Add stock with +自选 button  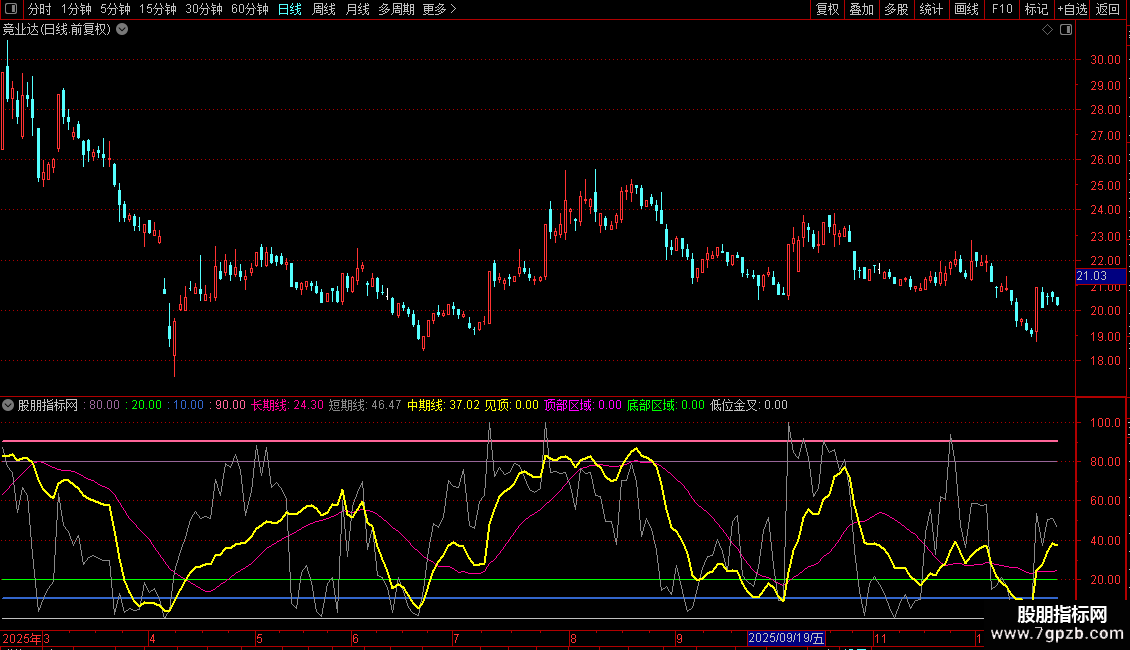pos(1072,9)
